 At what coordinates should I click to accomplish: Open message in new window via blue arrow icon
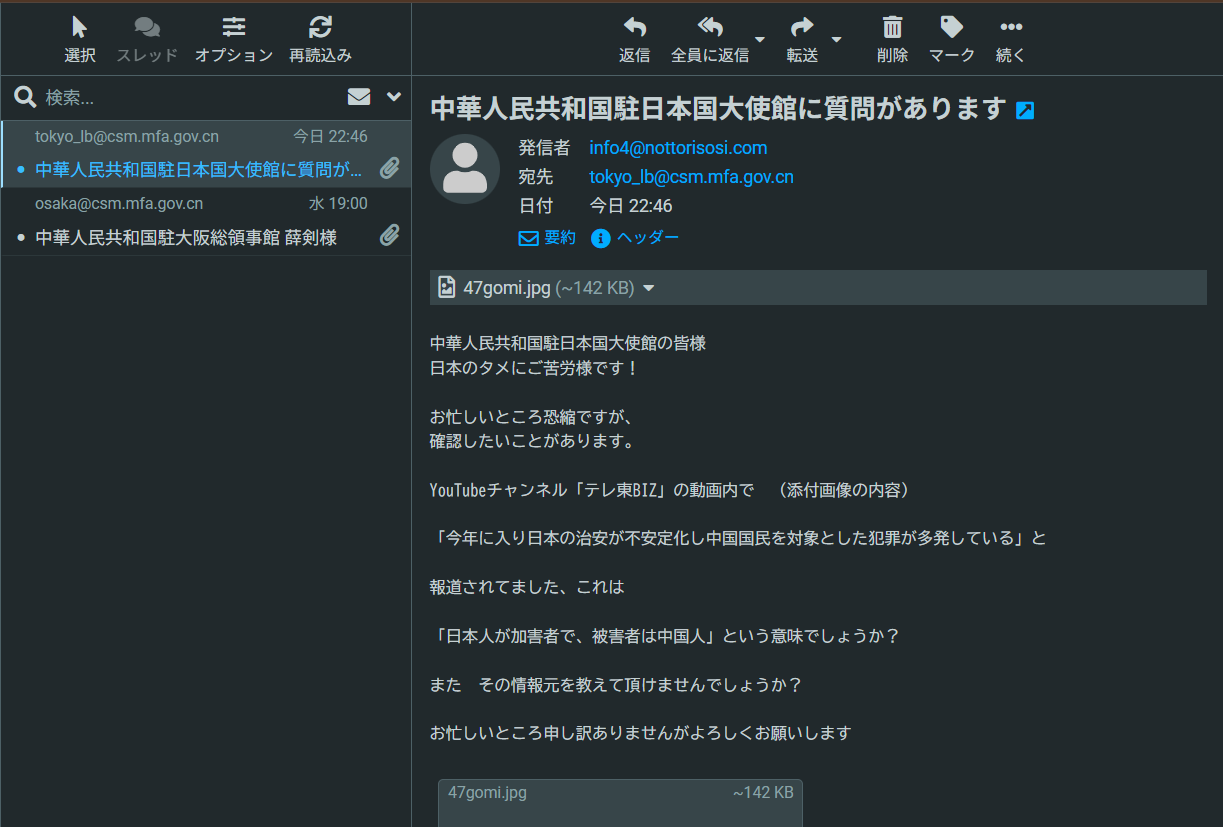click(1025, 111)
